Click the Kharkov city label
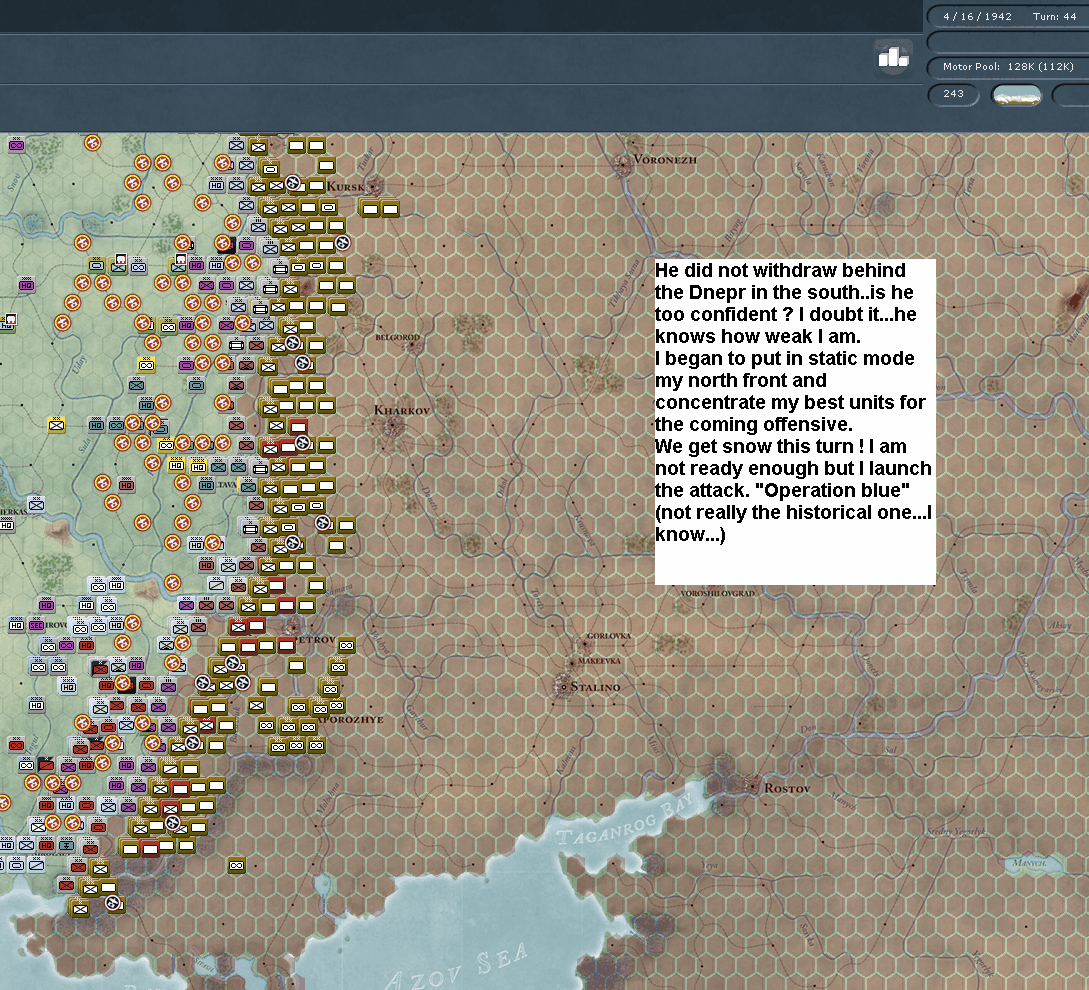The image size is (1089, 990). coord(401,410)
